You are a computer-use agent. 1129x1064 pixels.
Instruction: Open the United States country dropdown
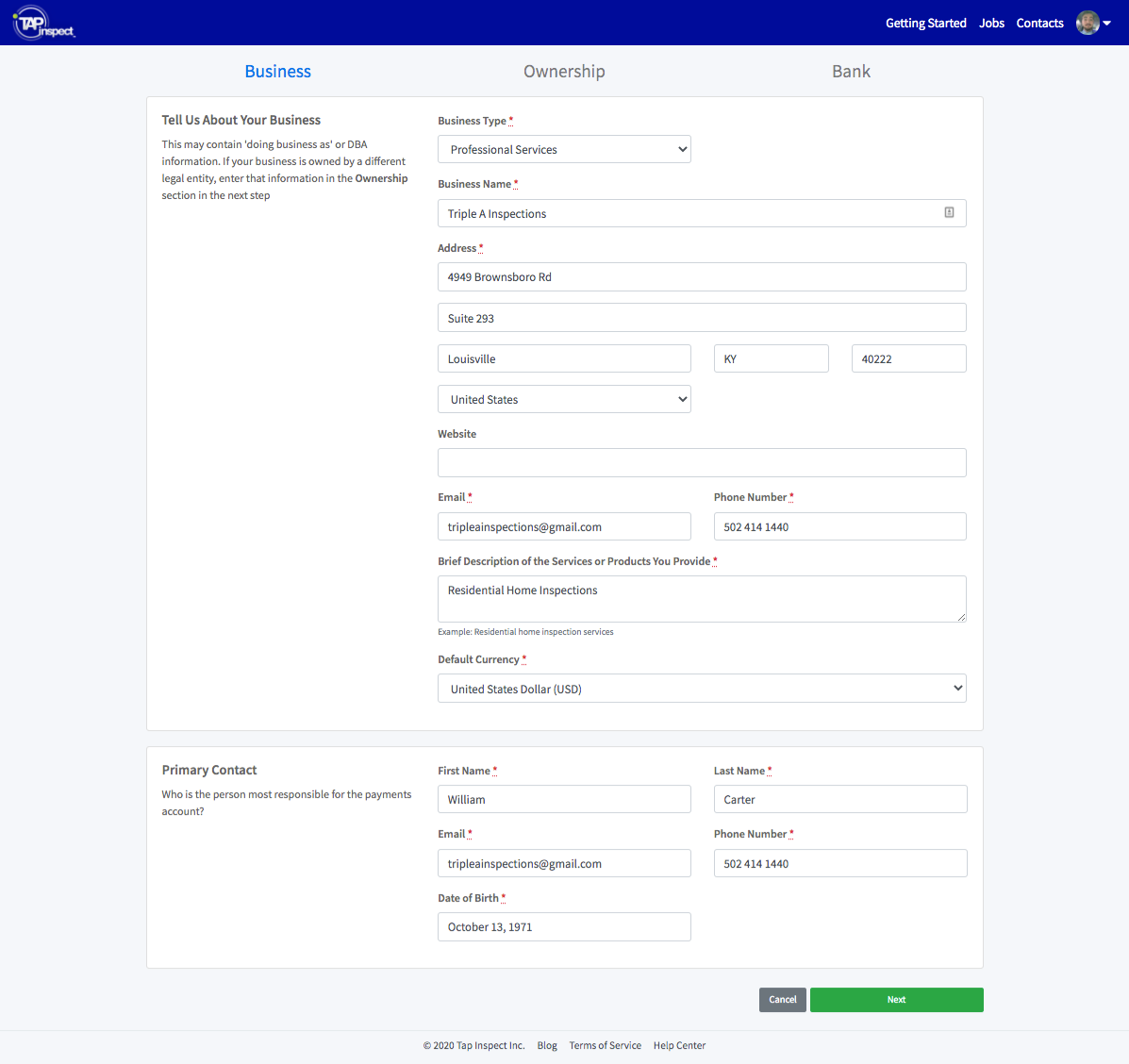(x=564, y=399)
